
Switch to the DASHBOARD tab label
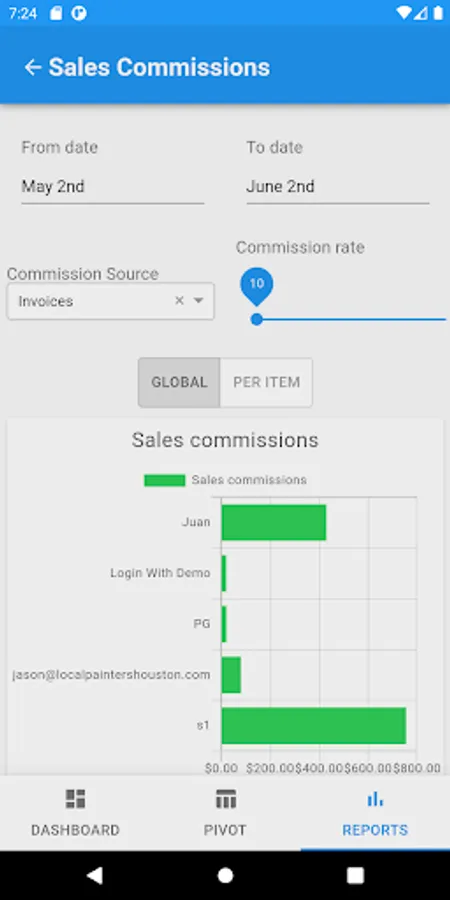tap(75, 830)
